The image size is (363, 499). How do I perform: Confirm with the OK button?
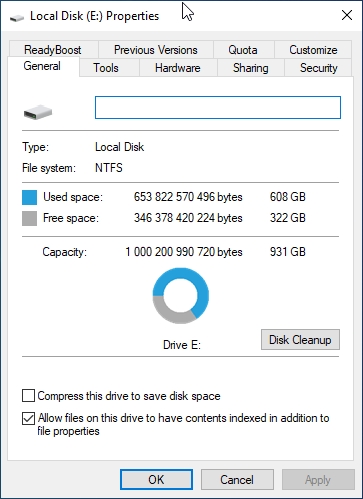tap(156, 480)
